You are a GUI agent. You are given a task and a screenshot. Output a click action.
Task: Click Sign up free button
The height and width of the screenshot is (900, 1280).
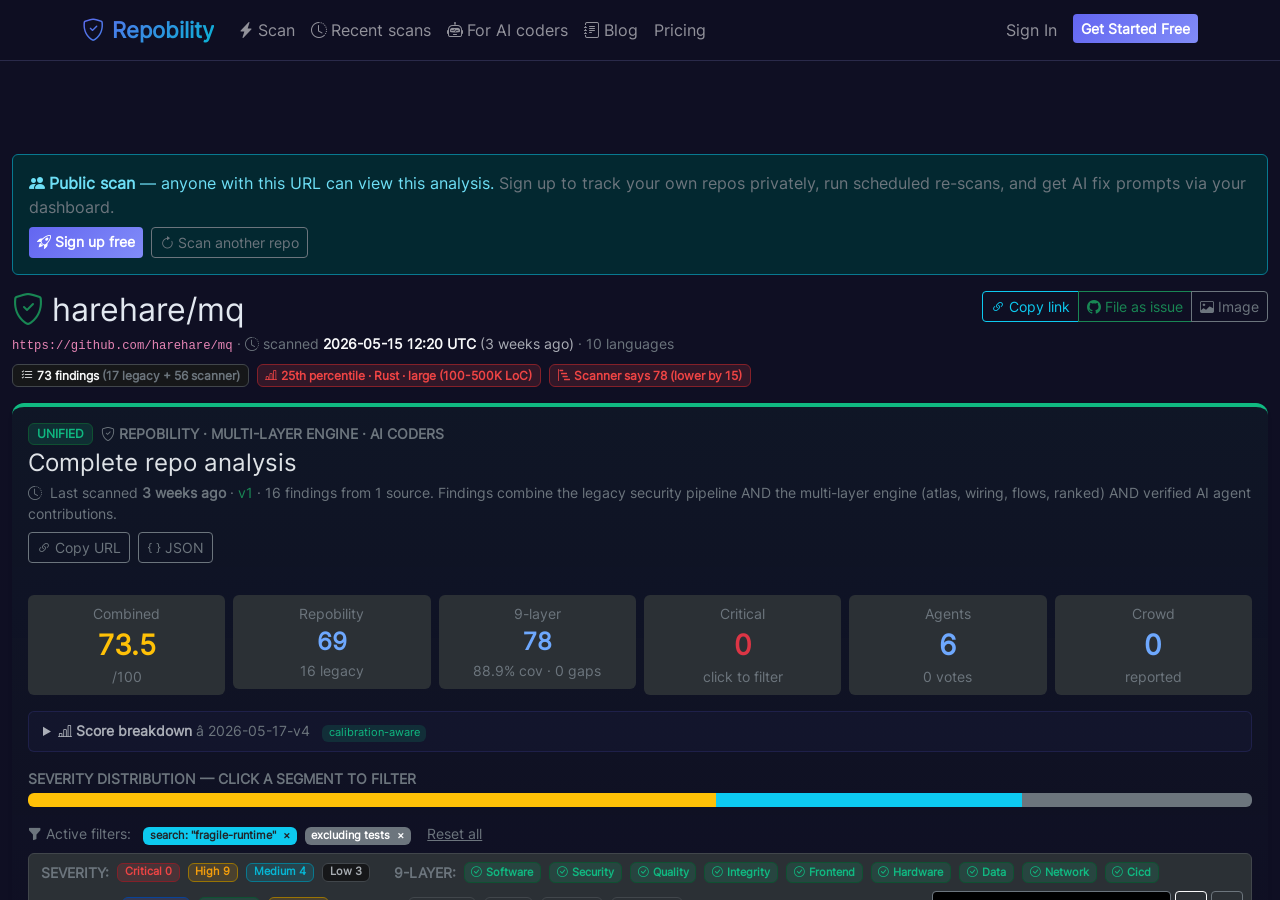coord(86,242)
